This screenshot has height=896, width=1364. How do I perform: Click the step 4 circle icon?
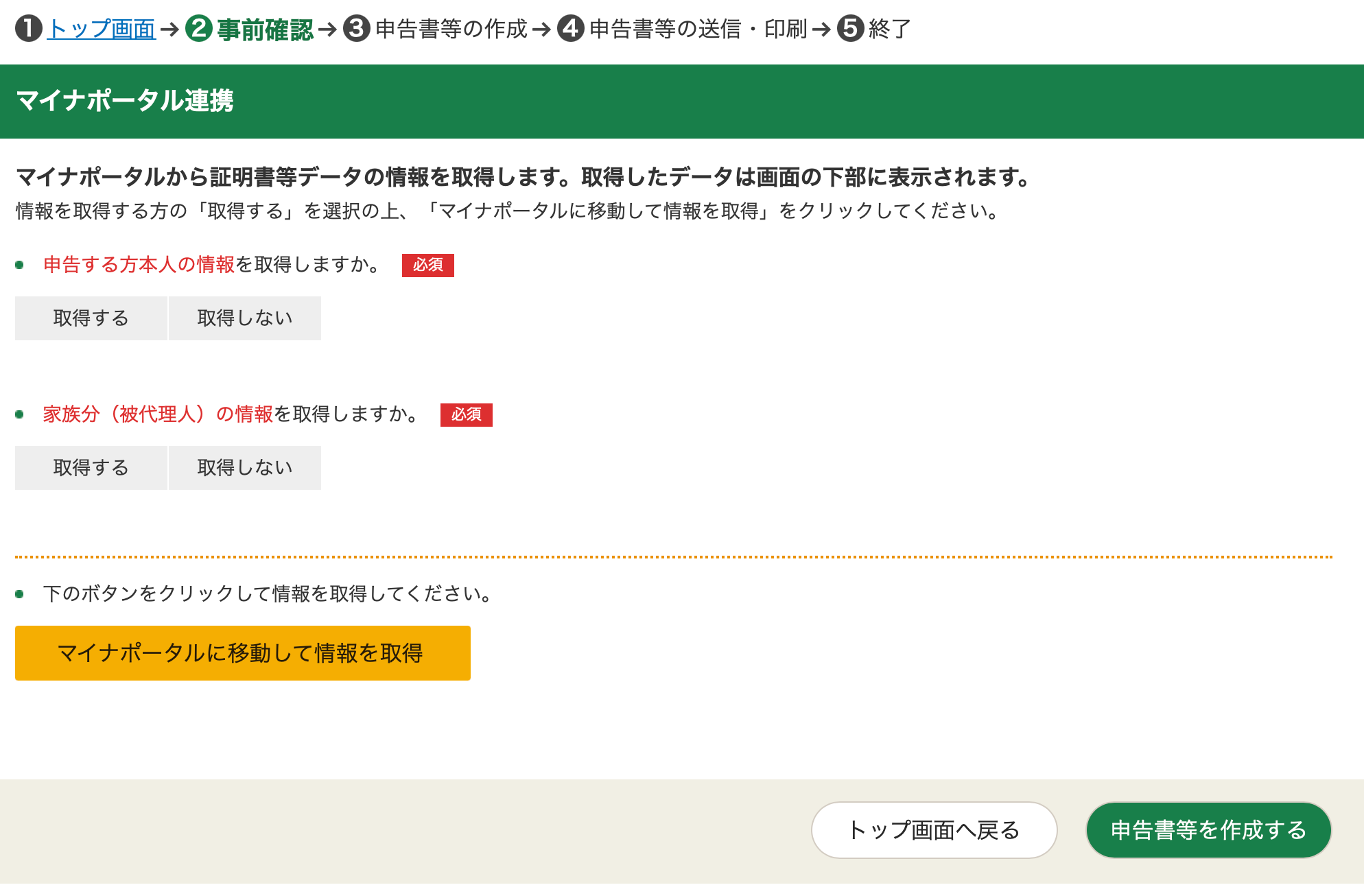[571, 29]
